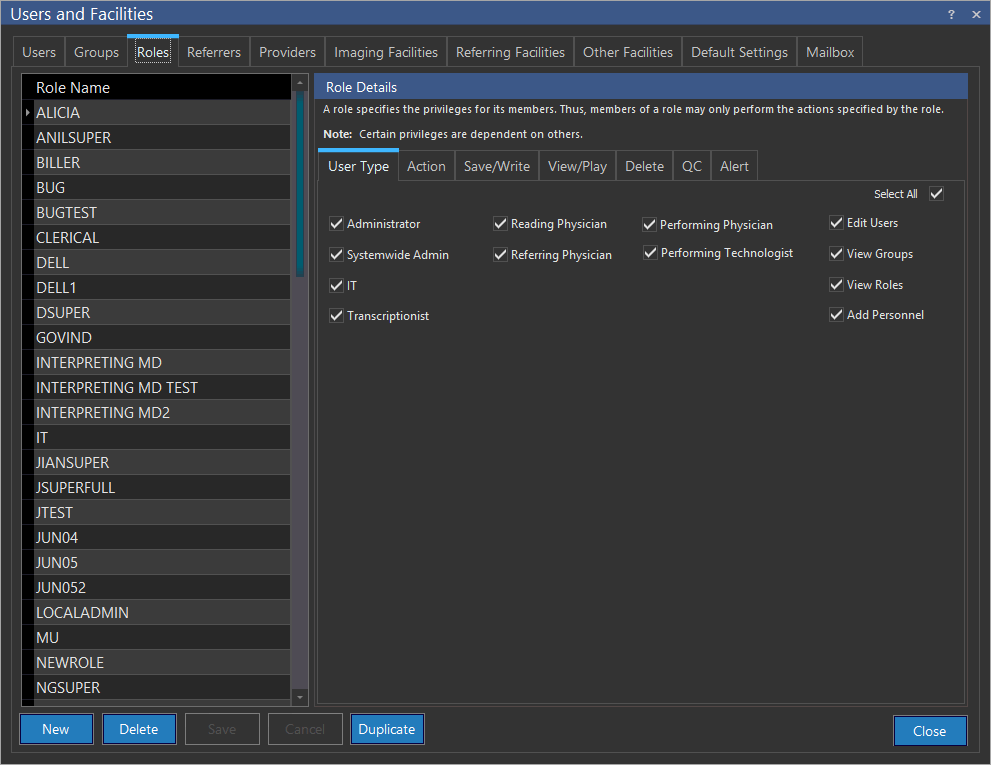Image resolution: width=991 pixels, height=765 pixels.
Task: Open the Save/Write privileges tab
Action: click(x=496, y=166)
